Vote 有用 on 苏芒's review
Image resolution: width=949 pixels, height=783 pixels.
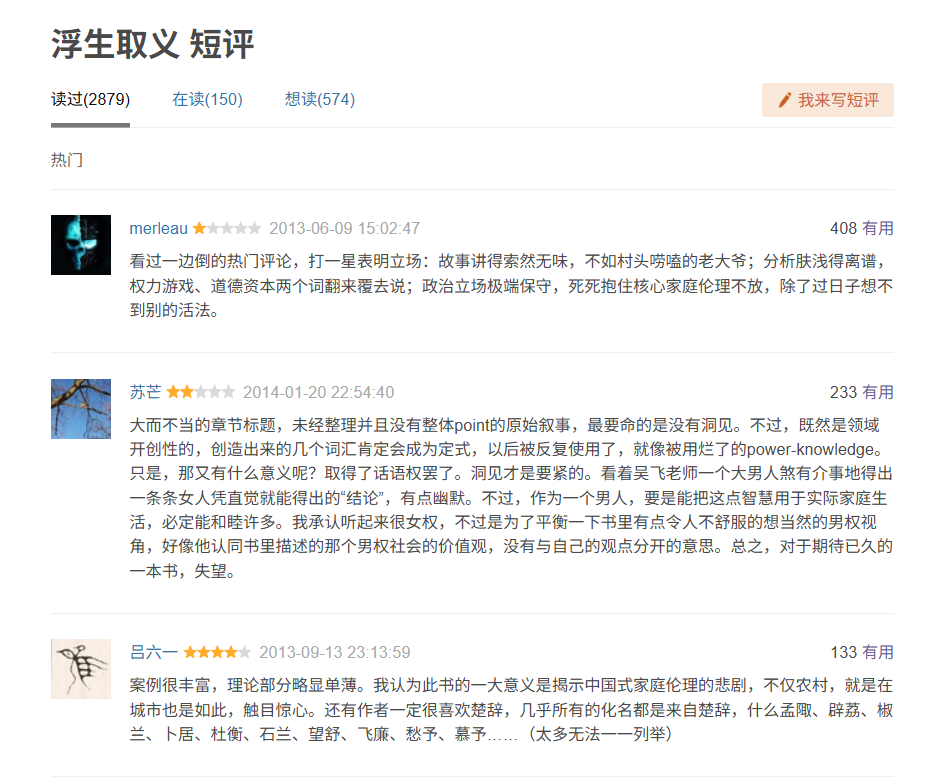click(878, 392)
